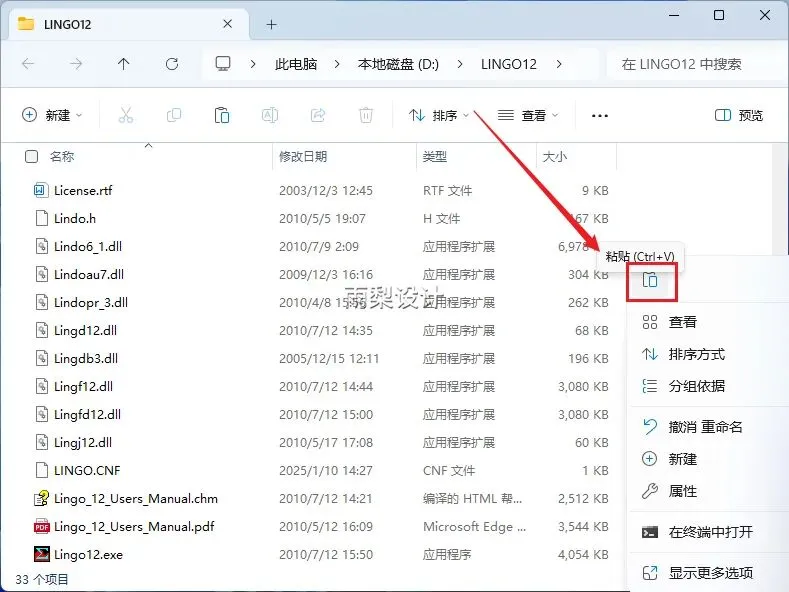
Task: Choose 撤消 重命名 from context menu
Action: [x=709, y=427]
